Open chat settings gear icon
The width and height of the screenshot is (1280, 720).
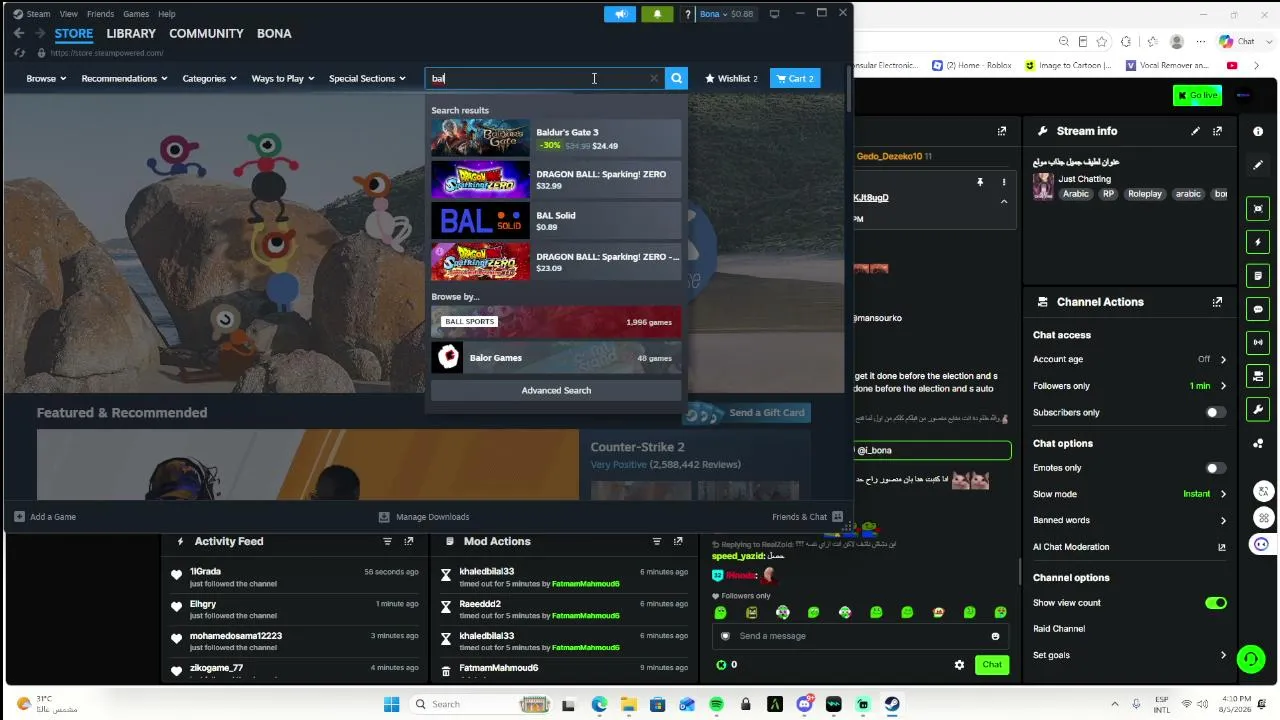pyautogui.click(x=959, y=665)
